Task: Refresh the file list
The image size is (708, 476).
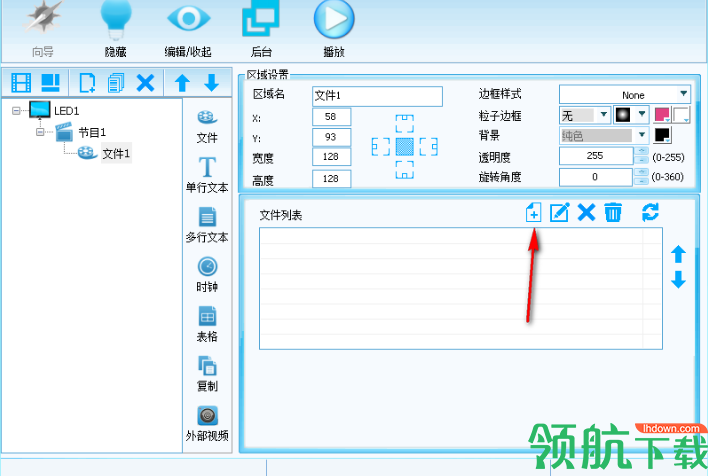Action: (x=650, y=212)
